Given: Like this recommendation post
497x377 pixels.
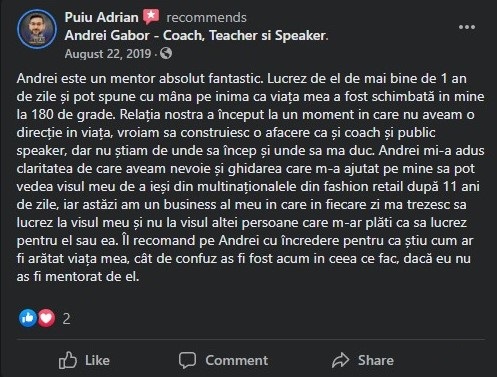Looking at the screenshot, I should pos(84,360).
